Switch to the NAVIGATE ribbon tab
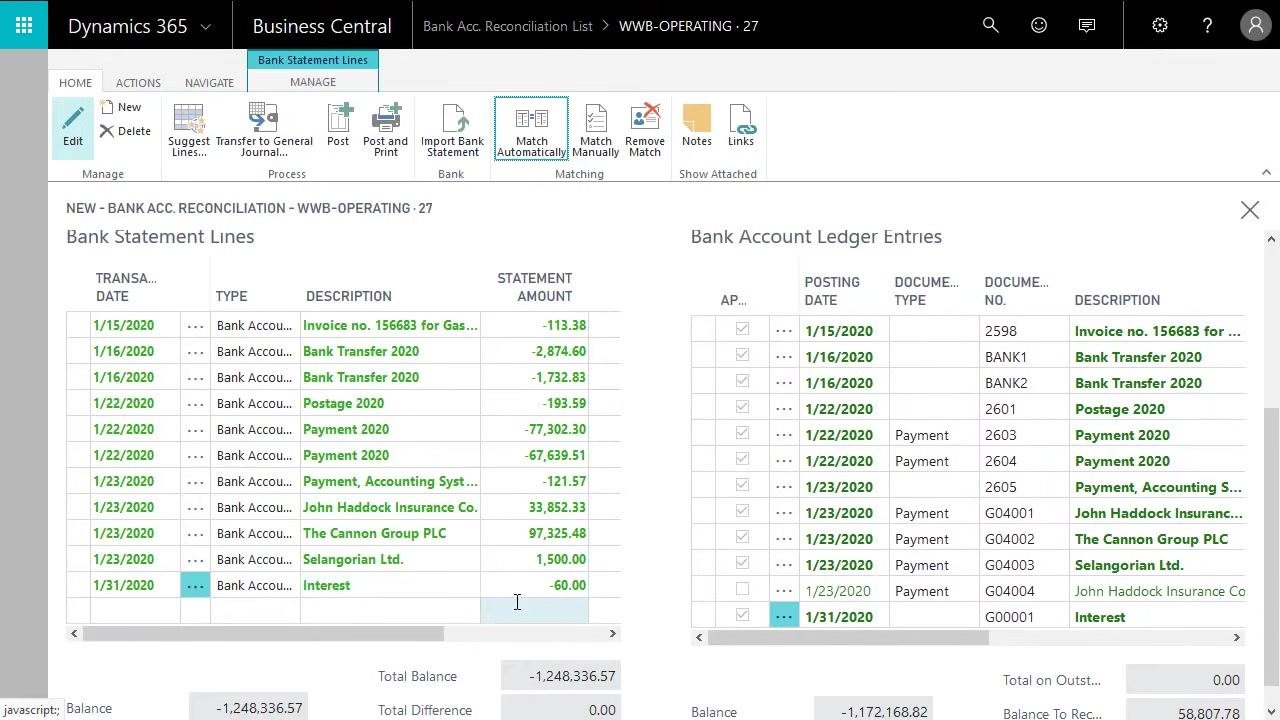Viewport: 1280px width, 720px height. coord(209,83)
